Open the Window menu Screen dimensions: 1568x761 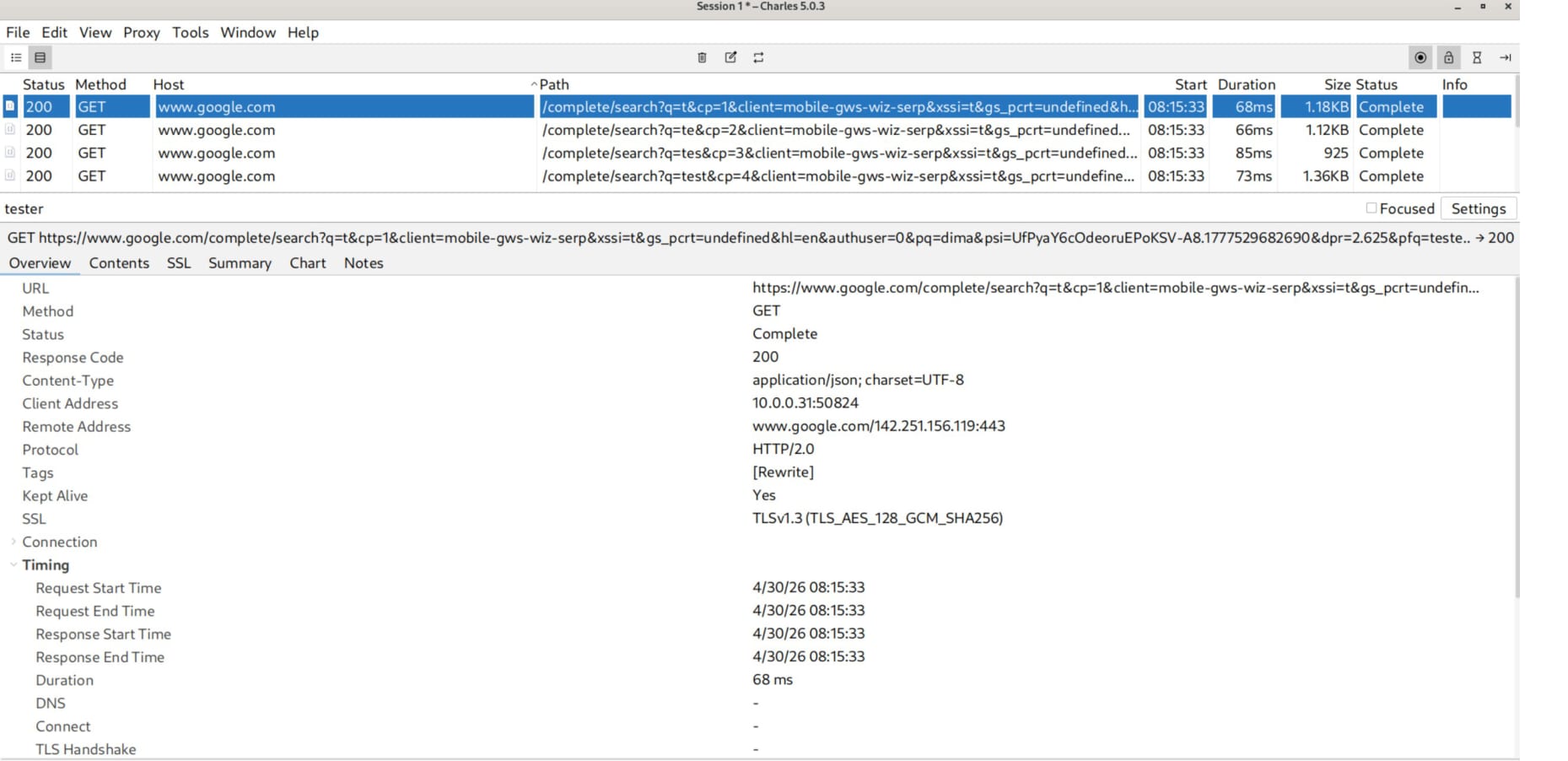[248, 32]
